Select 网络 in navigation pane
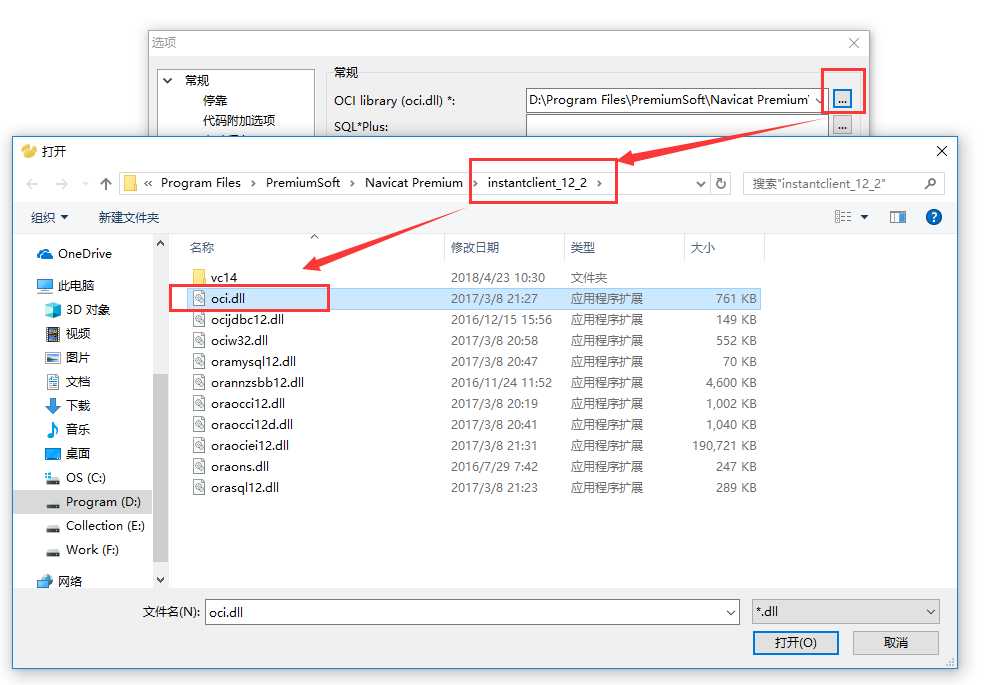The height and width of the screenshot is (685, 1004). pyautogui.click(x=60, y=581)
